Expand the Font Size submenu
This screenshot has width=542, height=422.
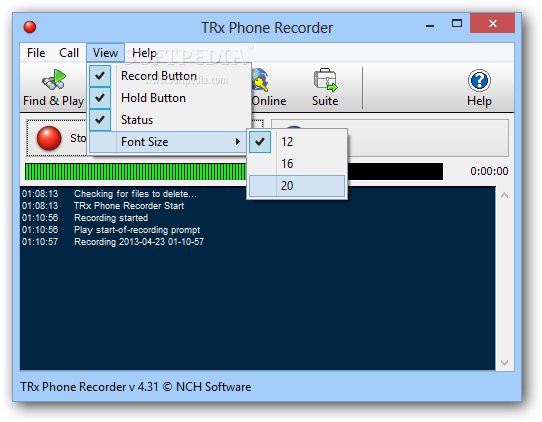(x=168, y=142)
